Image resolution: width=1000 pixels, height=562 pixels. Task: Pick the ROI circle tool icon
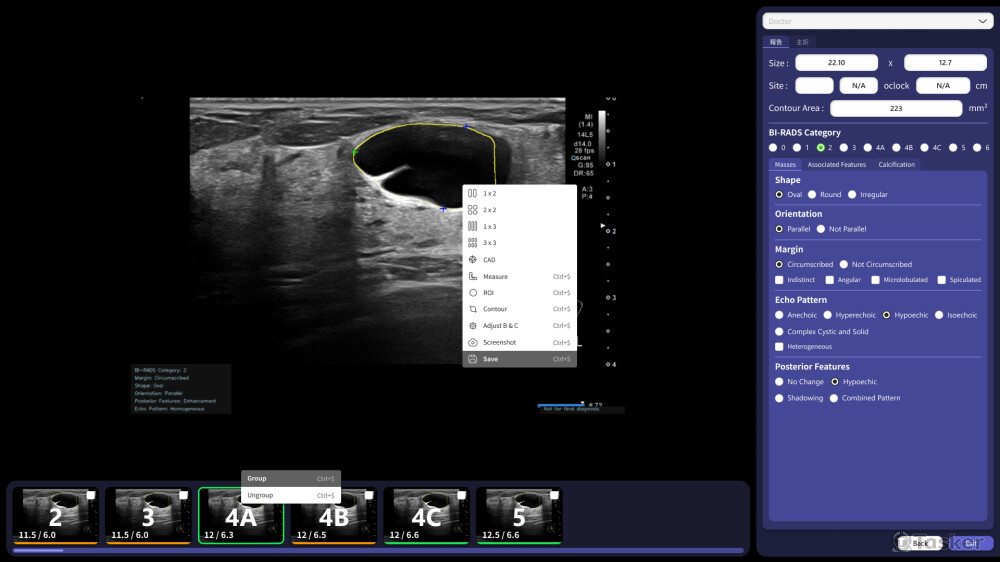(x=472, y=293)
